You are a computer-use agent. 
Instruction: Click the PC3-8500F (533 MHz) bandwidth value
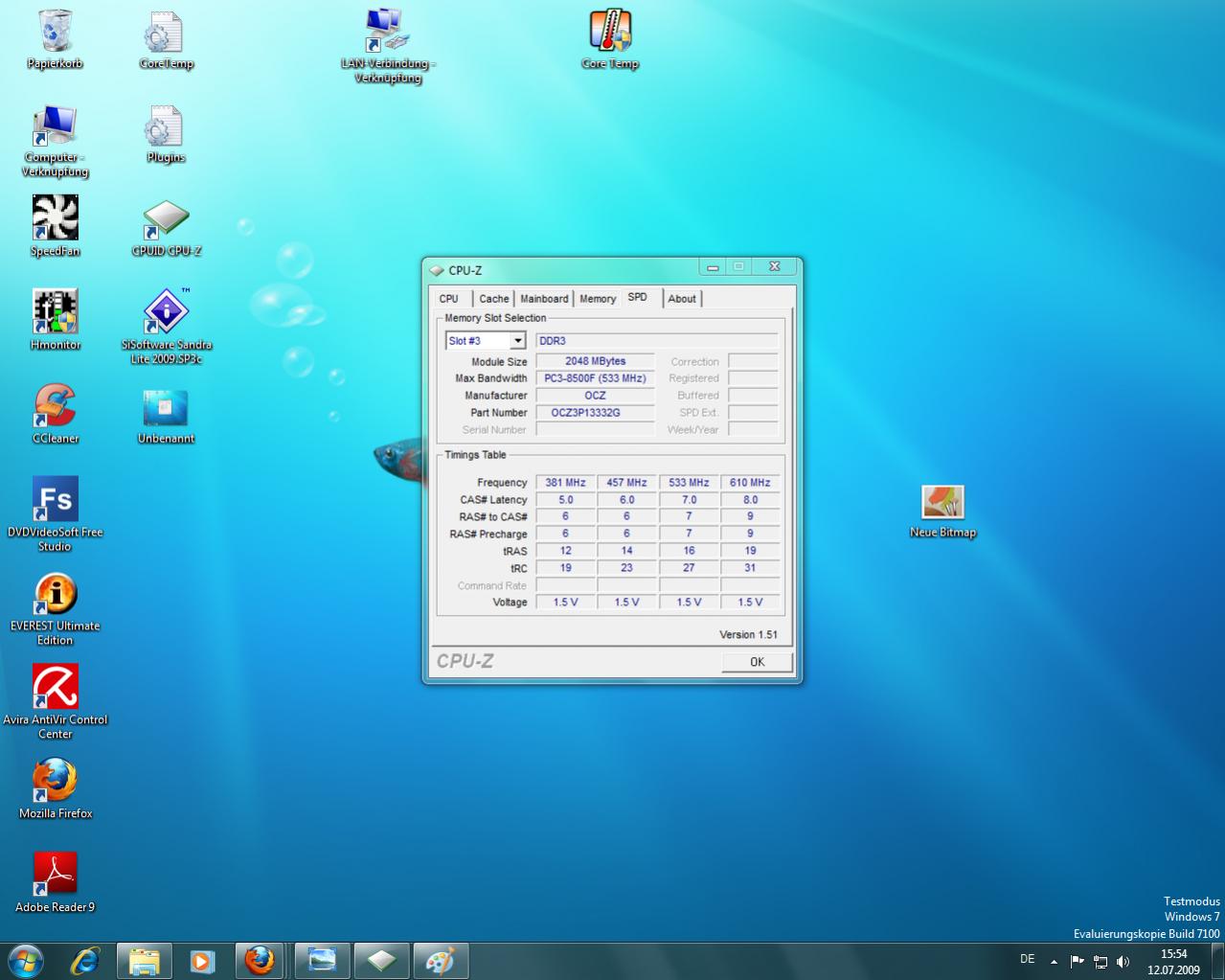[x=595, y=378]
